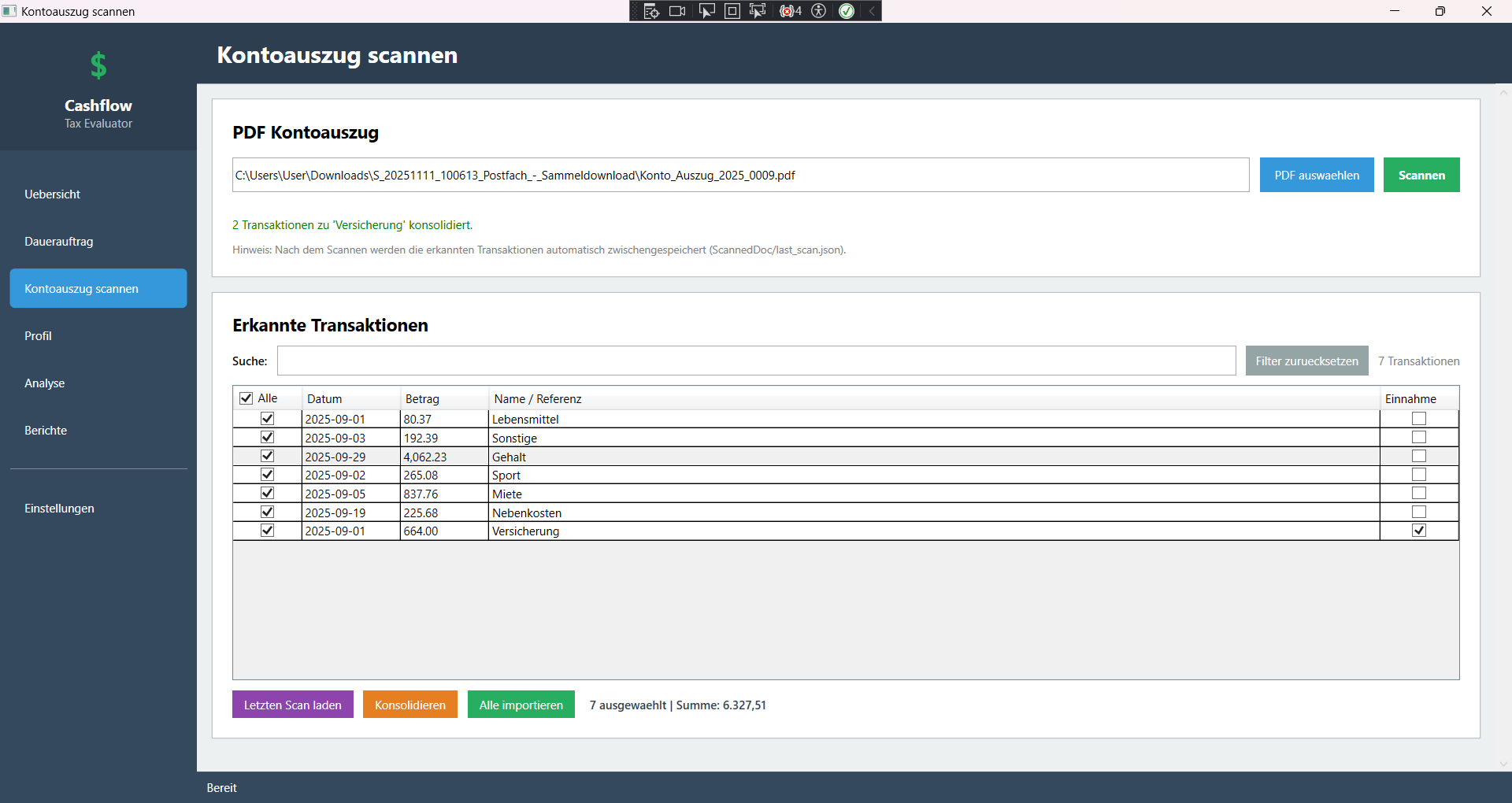Enable select element in running application
Viewport: 1512px width, 803px height.
click(x=757, y=11)
